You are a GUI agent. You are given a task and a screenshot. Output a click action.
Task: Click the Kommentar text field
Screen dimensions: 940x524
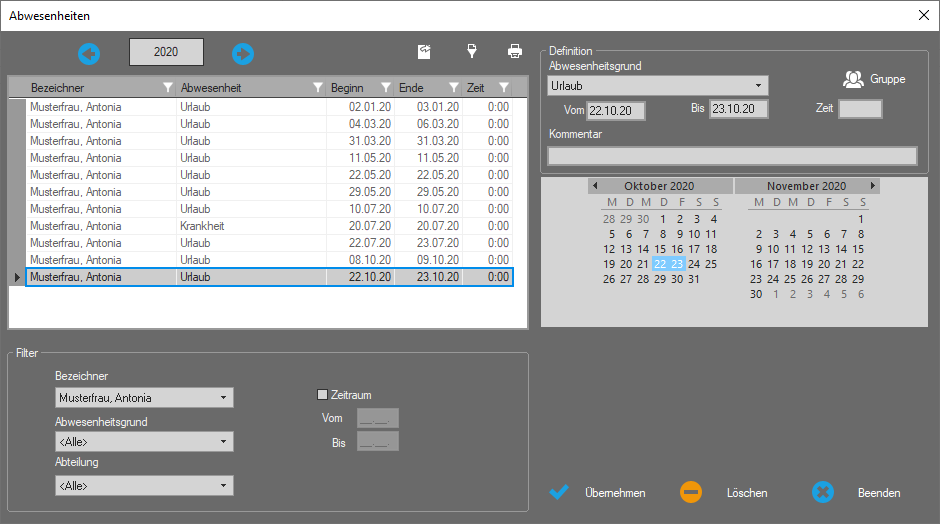[x=732, y=155]
